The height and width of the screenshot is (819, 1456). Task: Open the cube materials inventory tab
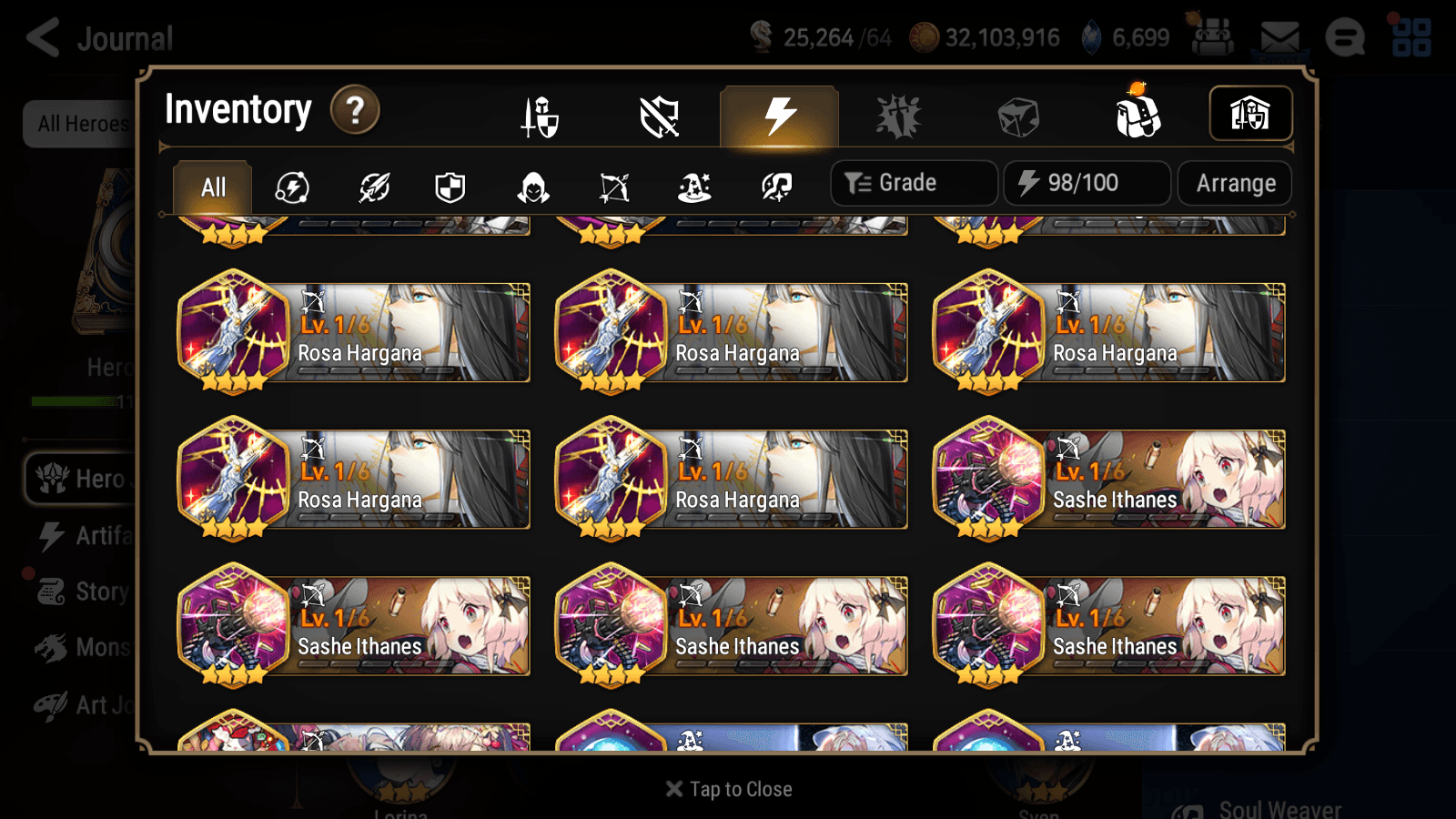pos(1018,117)
